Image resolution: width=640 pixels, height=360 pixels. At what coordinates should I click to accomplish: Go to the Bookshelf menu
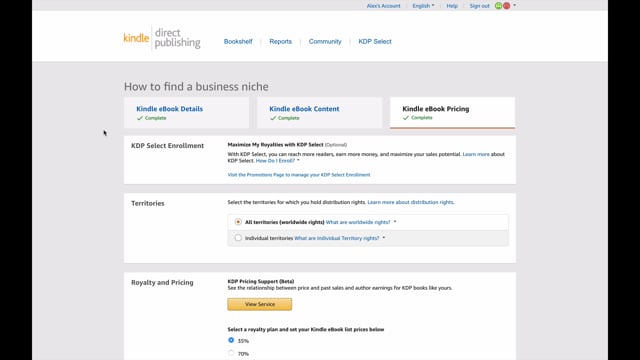[238, 41]
